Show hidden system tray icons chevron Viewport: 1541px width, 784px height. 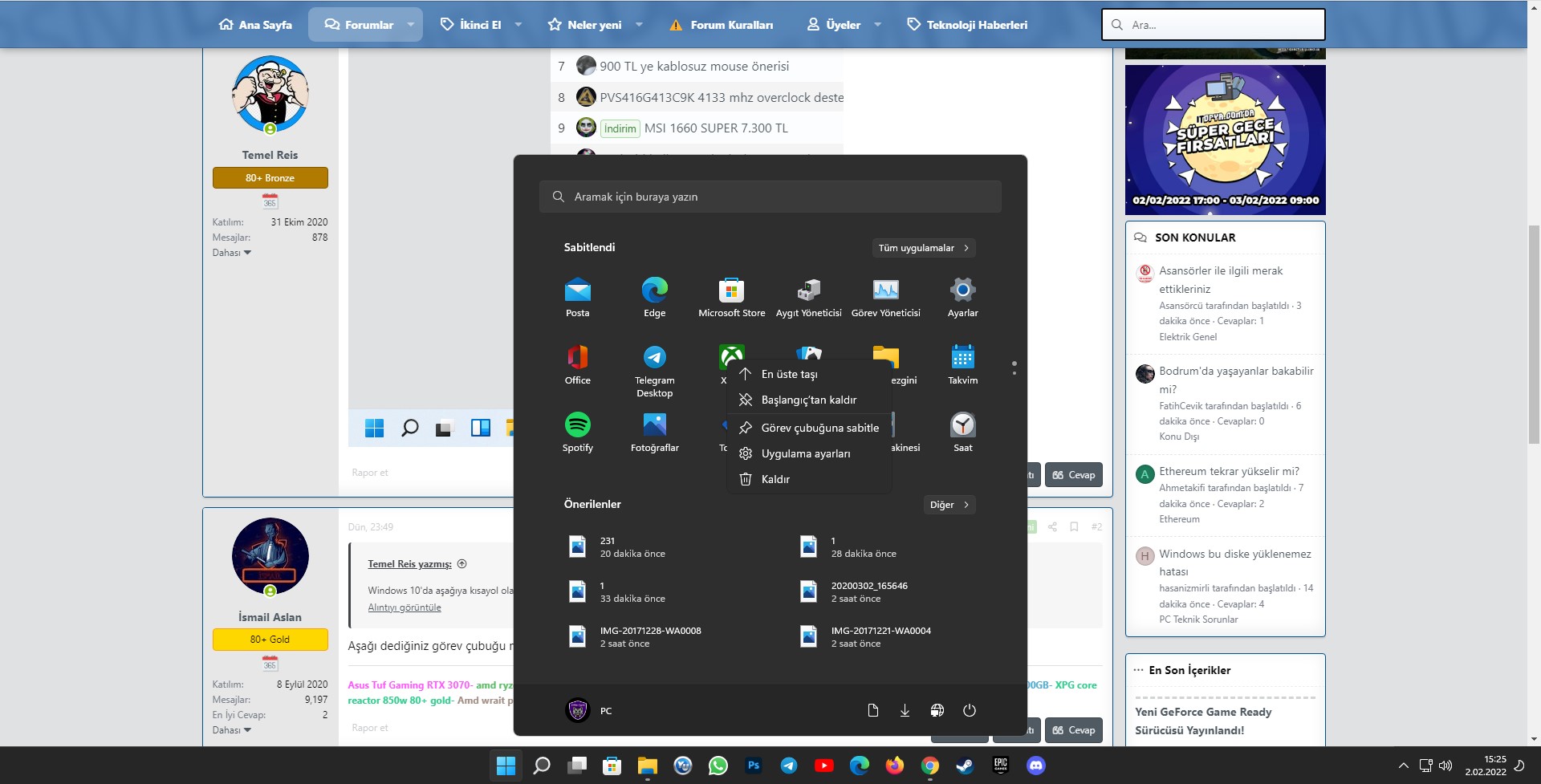coord(1403,766)
